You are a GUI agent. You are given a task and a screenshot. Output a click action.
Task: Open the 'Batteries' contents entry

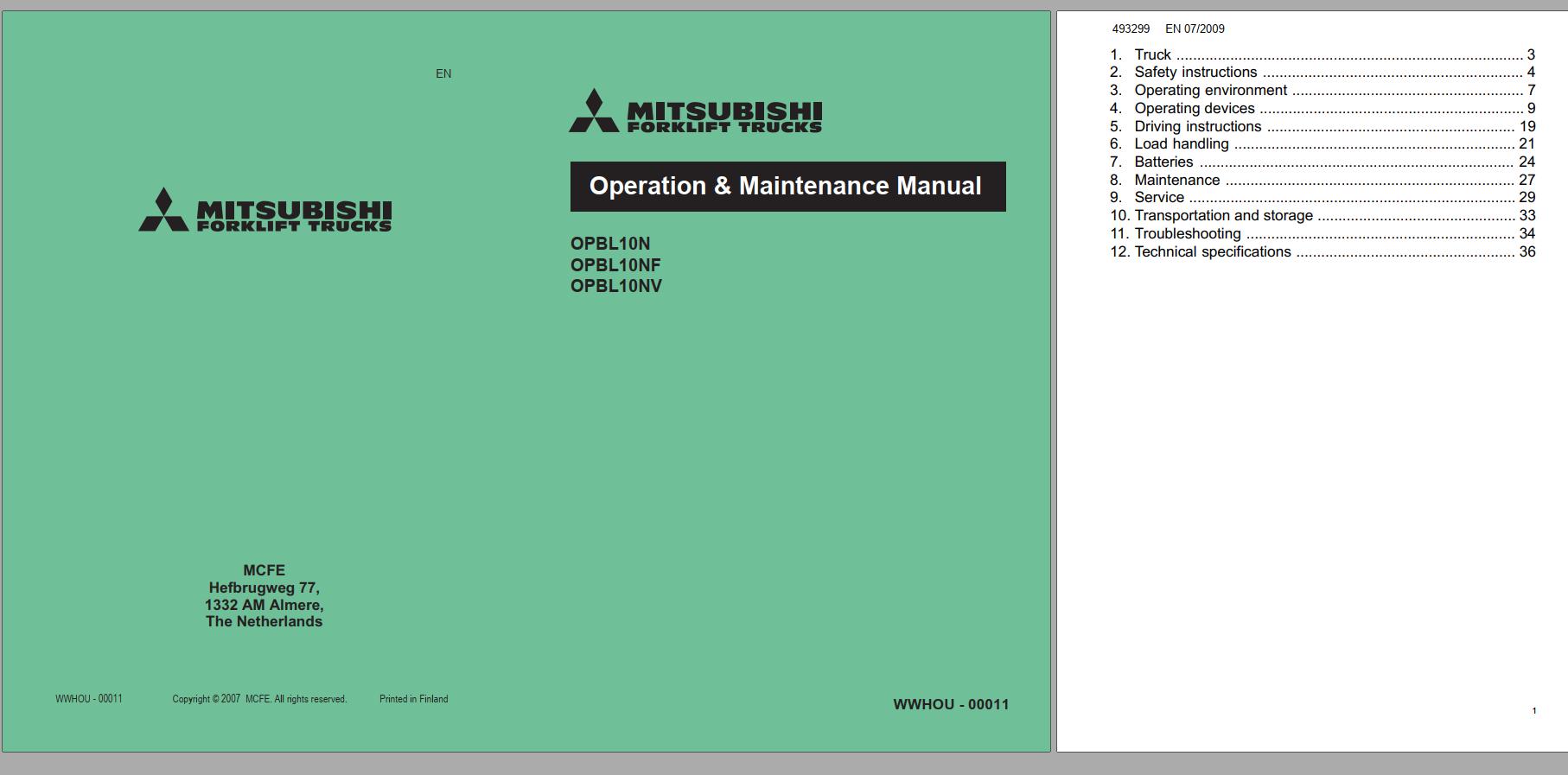click(1323, 162)
